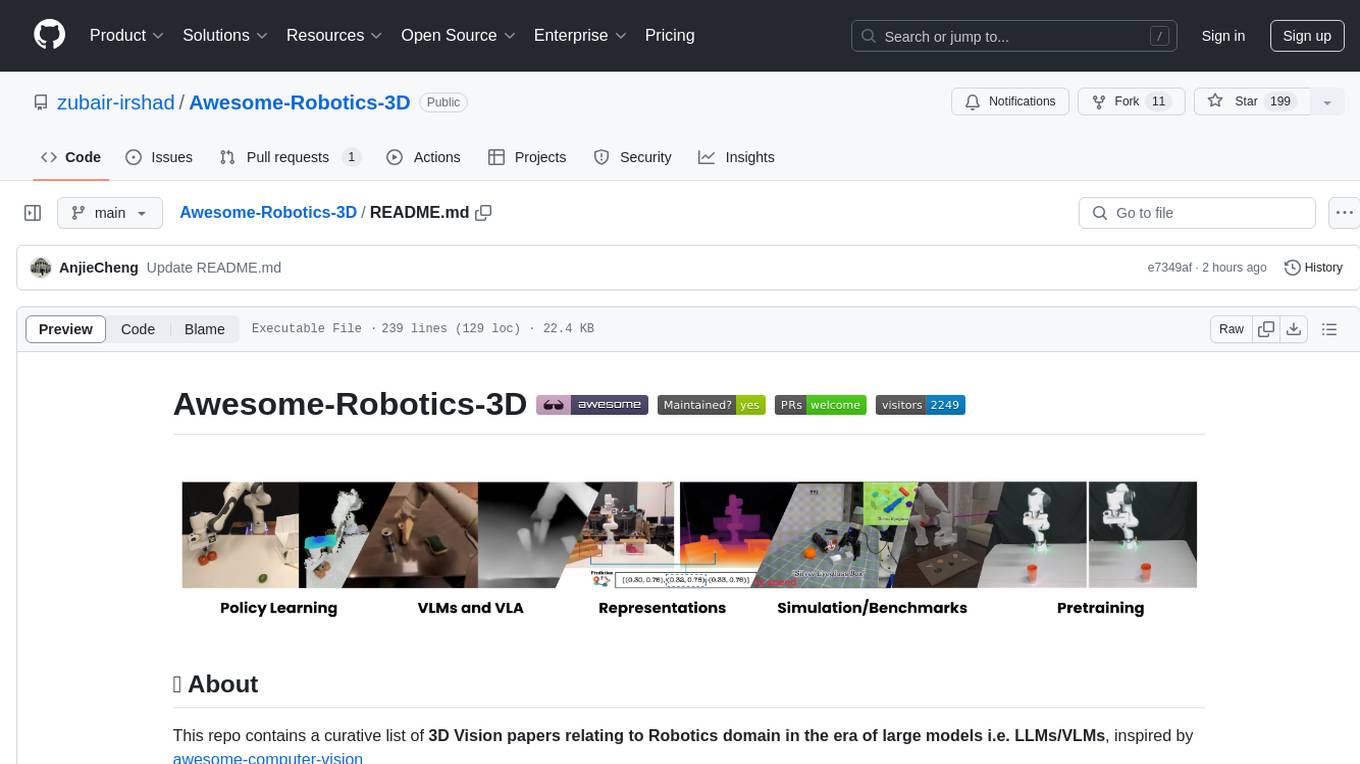
Task: Click the Notifications bell button
Action: coord(1010,102)
